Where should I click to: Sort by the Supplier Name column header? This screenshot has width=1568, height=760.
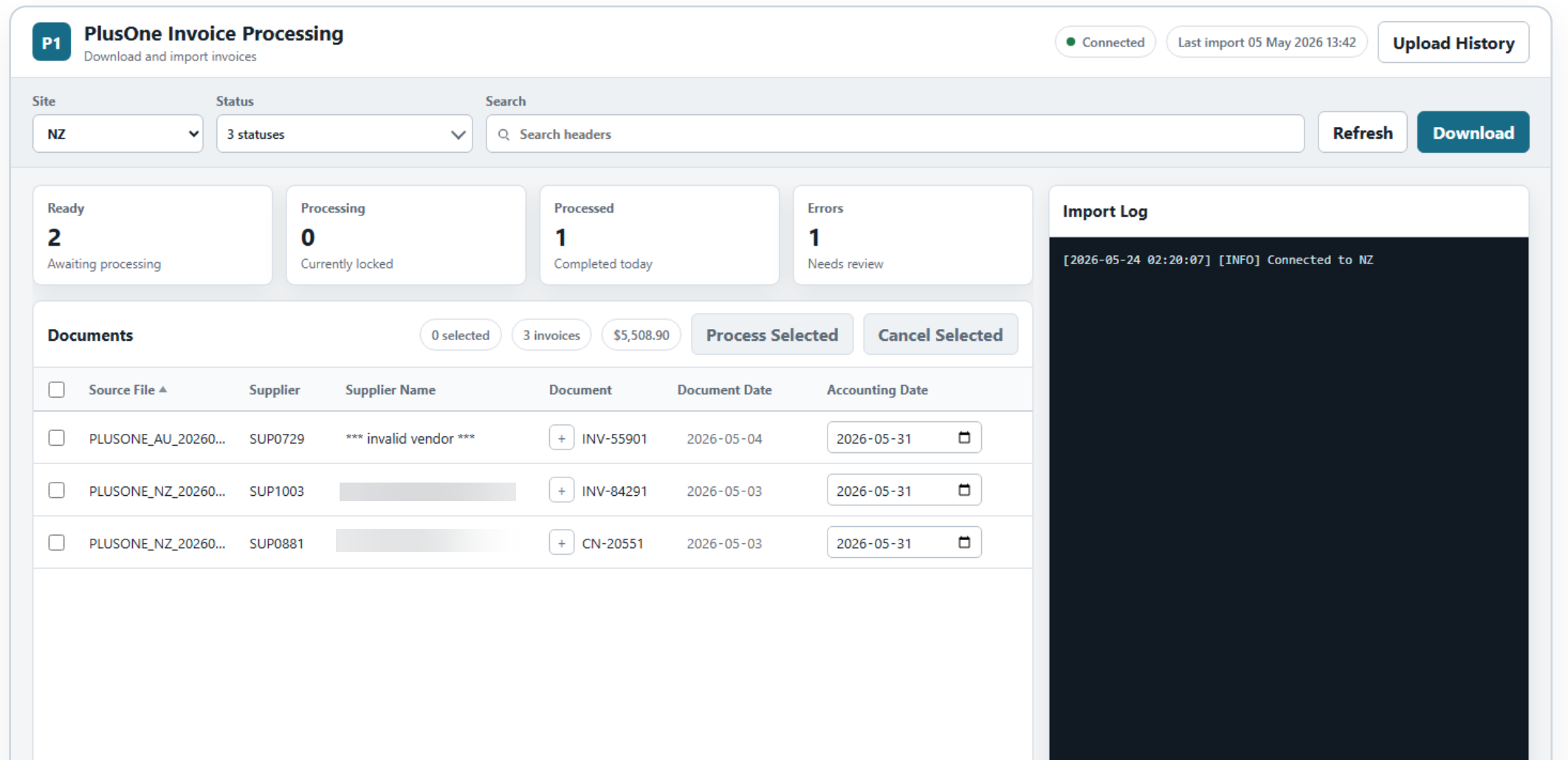pyautogui.click(x=391, y=390)
